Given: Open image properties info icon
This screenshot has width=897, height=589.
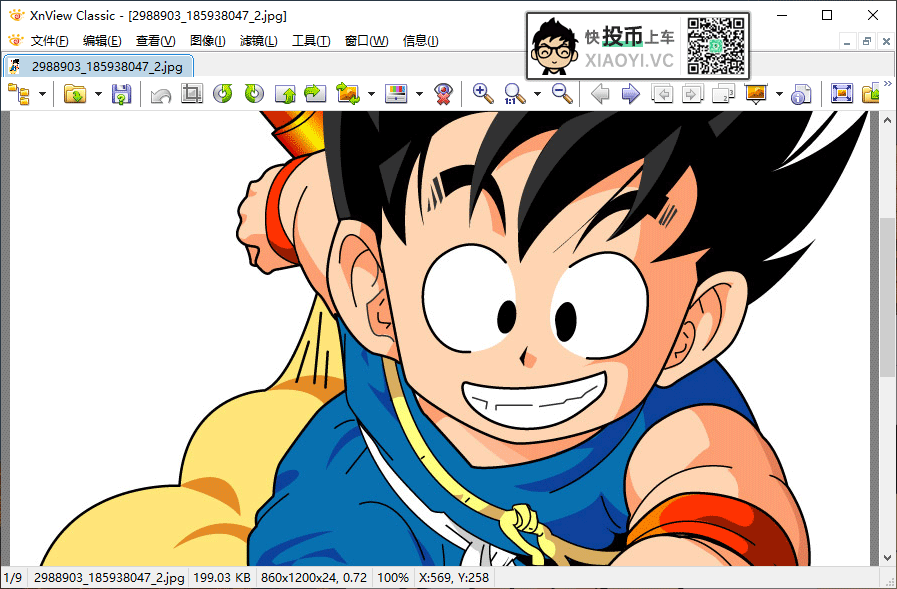Looking at the screenshot, I should (800, 94).
